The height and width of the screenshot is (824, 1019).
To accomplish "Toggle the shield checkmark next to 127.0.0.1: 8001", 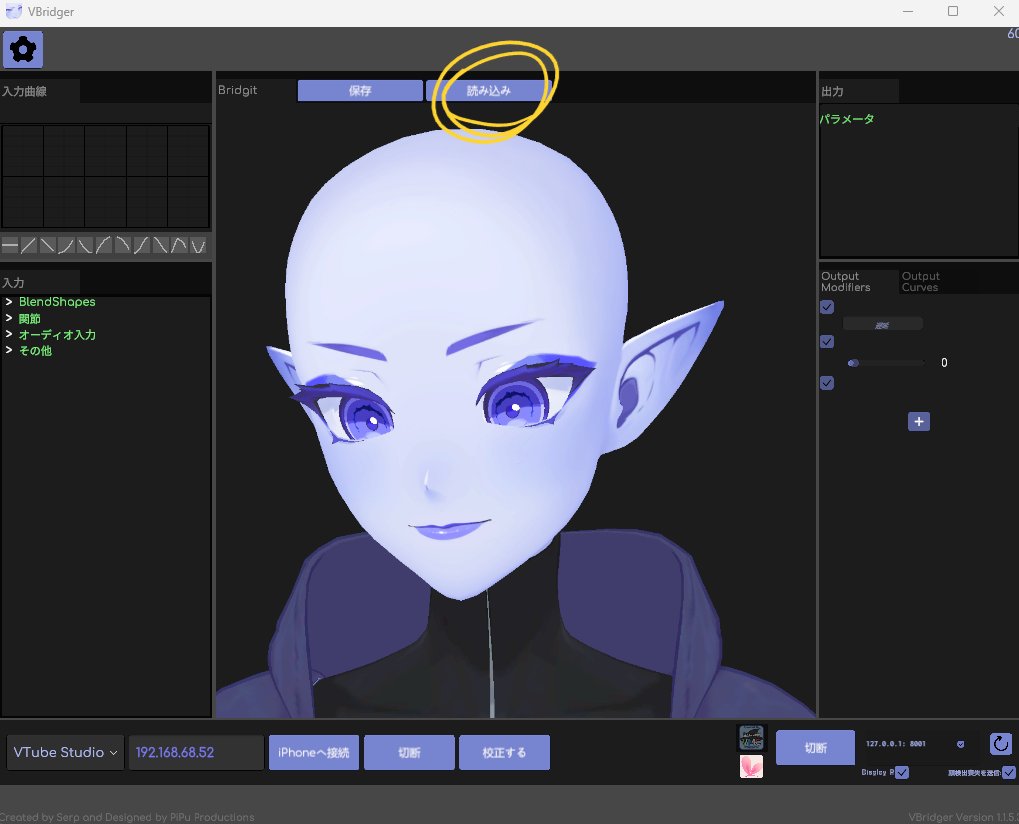I will 961,744.
